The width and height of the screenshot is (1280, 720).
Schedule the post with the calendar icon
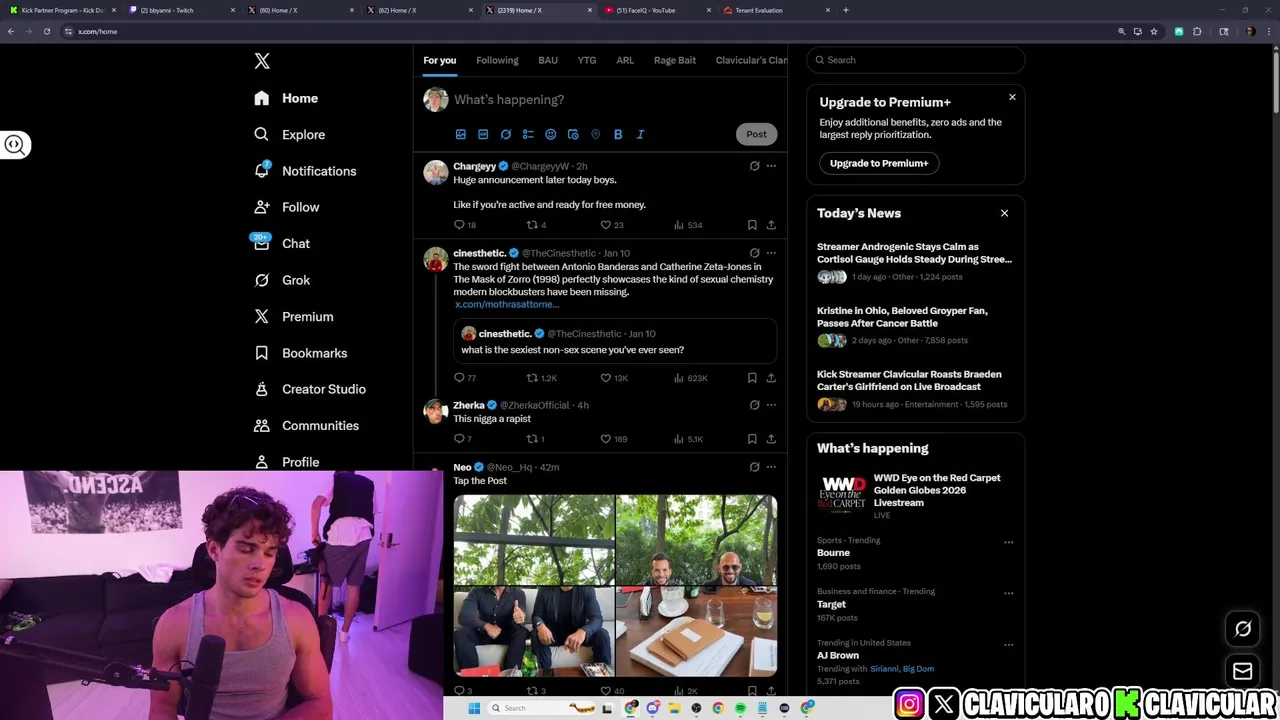[x=573, y=134]
